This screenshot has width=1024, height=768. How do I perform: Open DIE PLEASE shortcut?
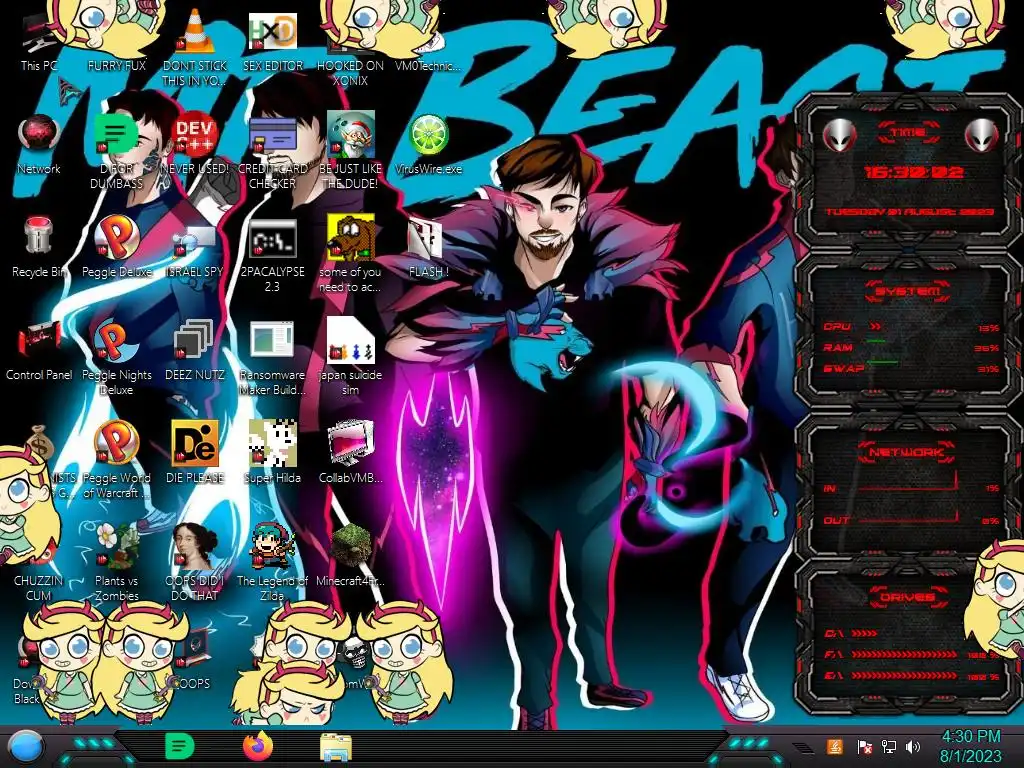(x=195, y=444)
